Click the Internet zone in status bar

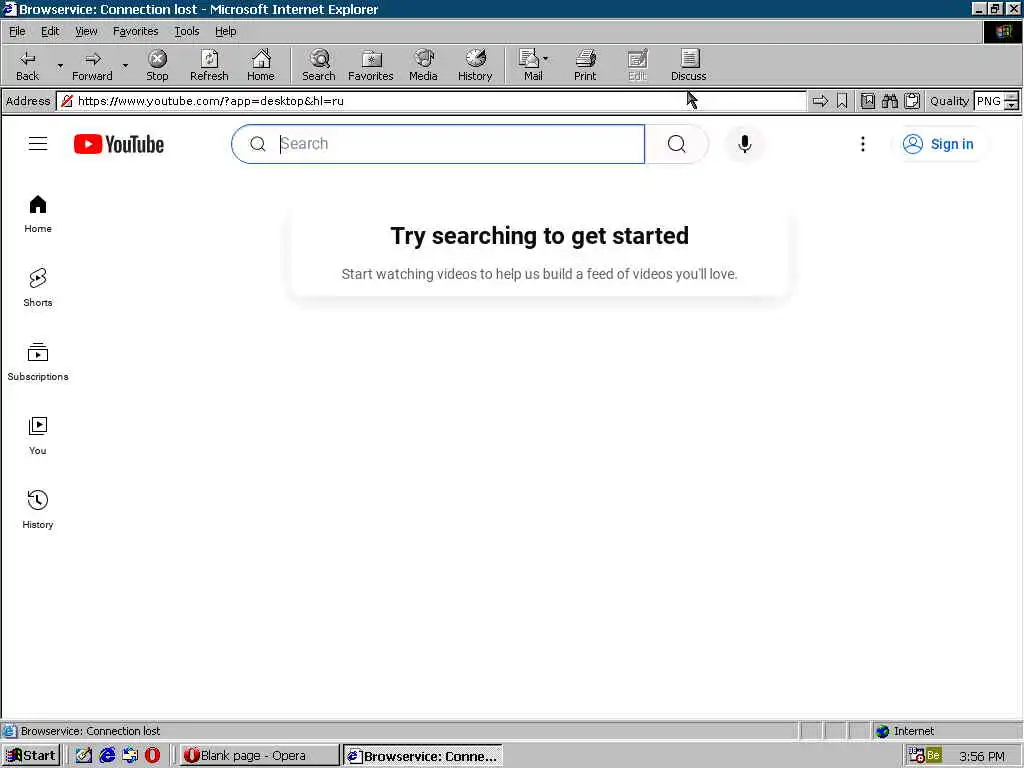[946, 731]
